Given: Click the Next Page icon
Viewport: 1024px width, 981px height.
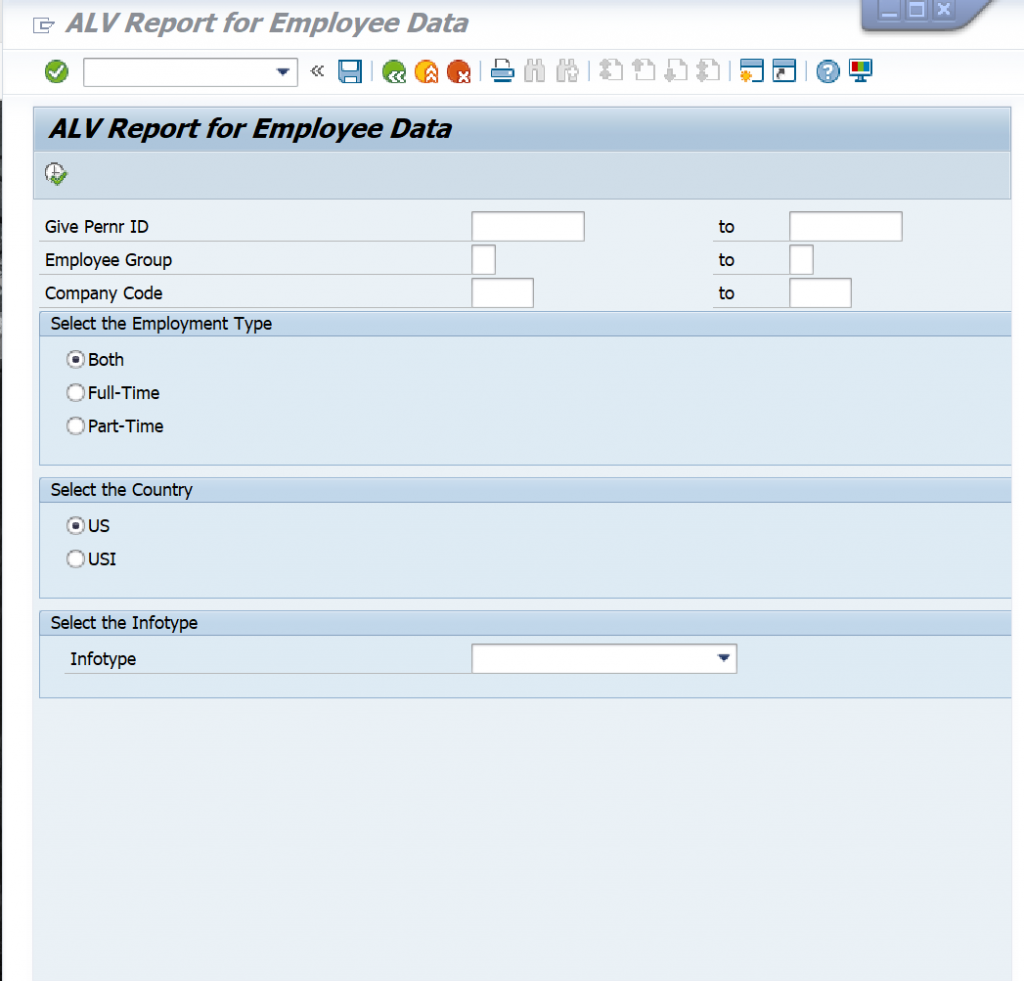Looking at the screenshot, I should (676, 70).
